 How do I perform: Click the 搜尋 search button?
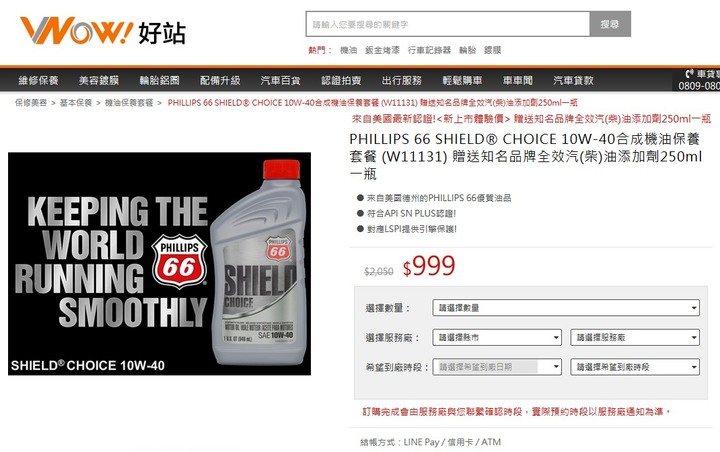pyautogui.click(x=610, y=24)
